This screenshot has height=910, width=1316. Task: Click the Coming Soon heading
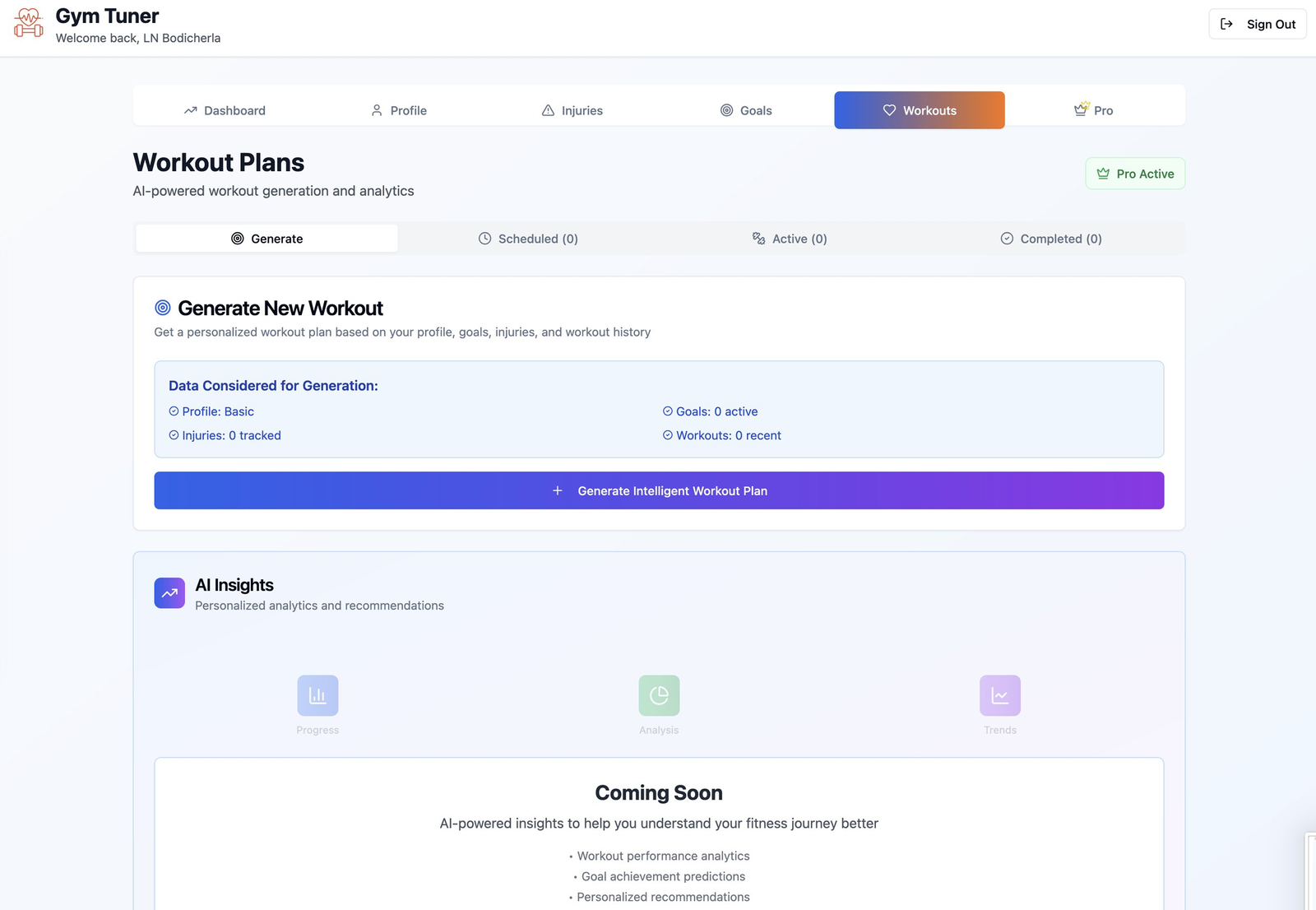tap(659, 793)
